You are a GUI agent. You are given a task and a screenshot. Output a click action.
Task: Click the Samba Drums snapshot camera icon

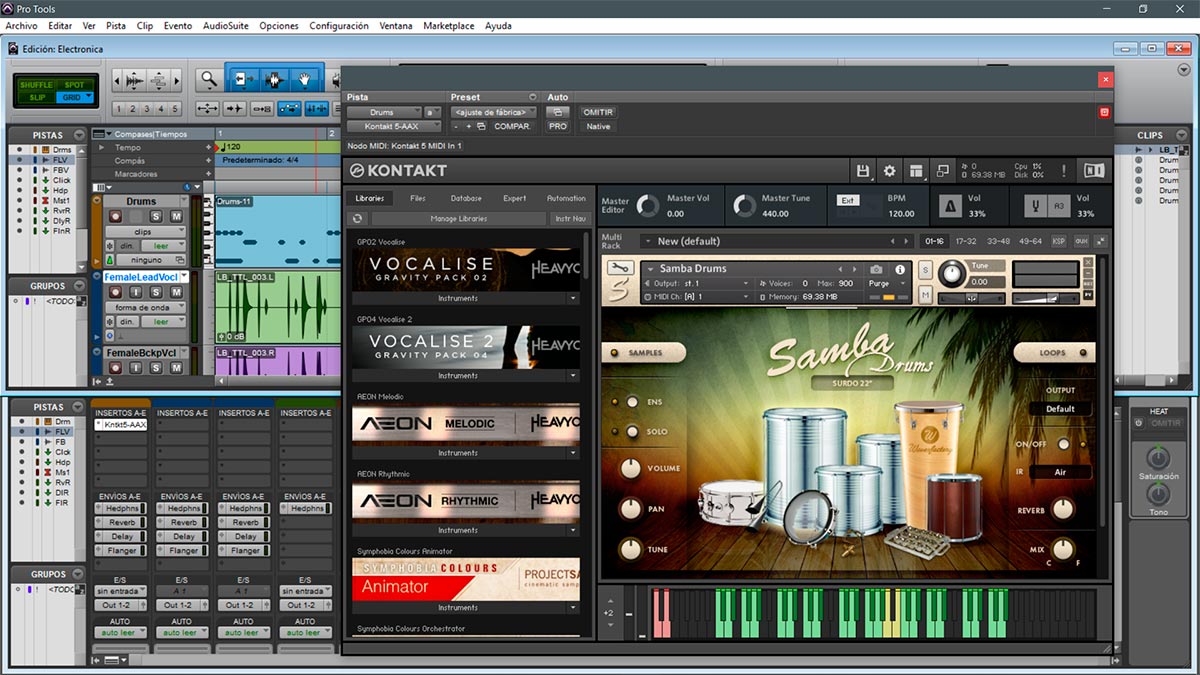tap(876, 269)
